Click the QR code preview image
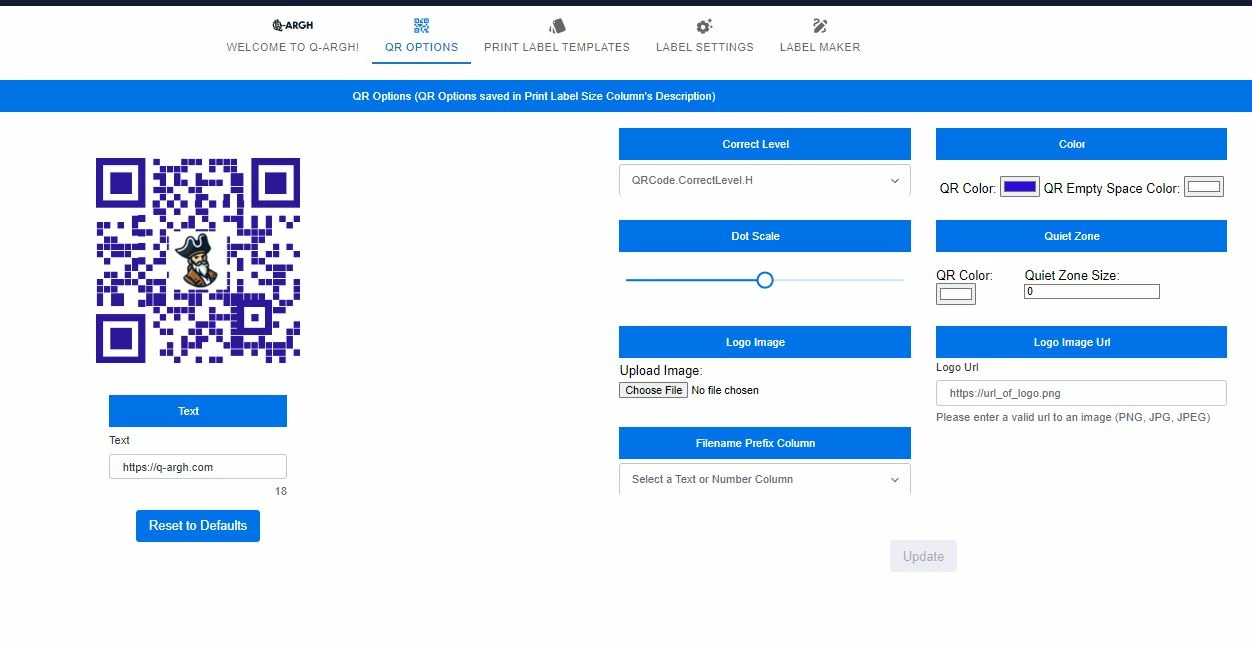The height and width of the screenshot is (645, 1252). click(x=198, y=260)
